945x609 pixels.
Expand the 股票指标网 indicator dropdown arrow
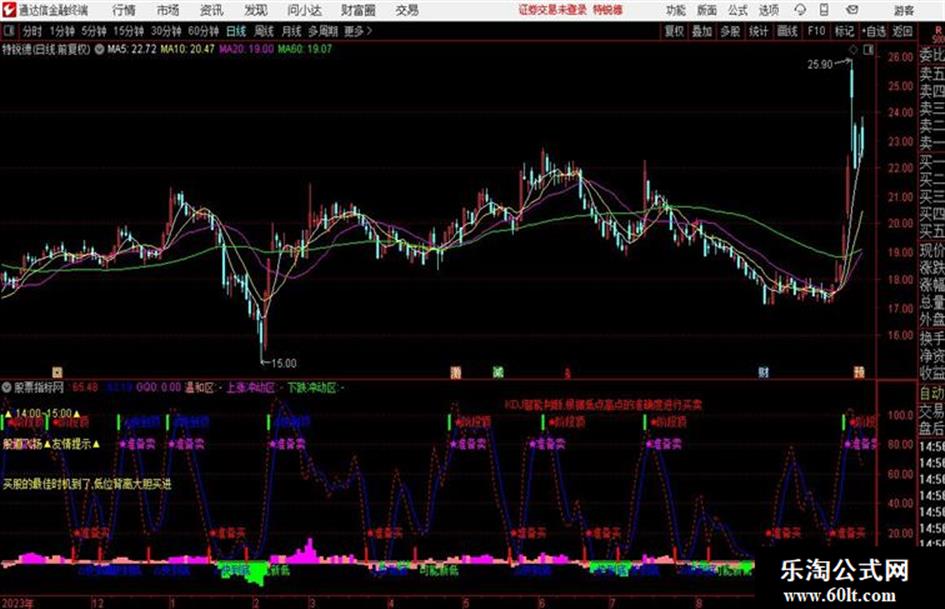pos(7,388)
